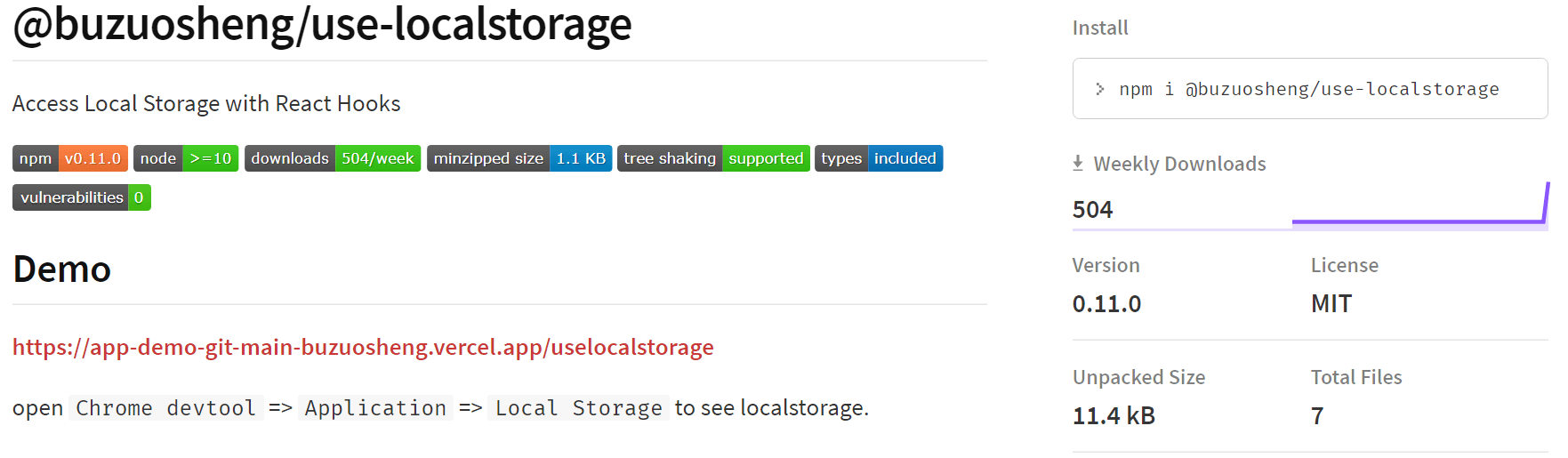The width and height of the screenshot is (1568, 458).
Task: Click the tree shaking supported badge
Action: pyautogui.click(x=713, y=158)
